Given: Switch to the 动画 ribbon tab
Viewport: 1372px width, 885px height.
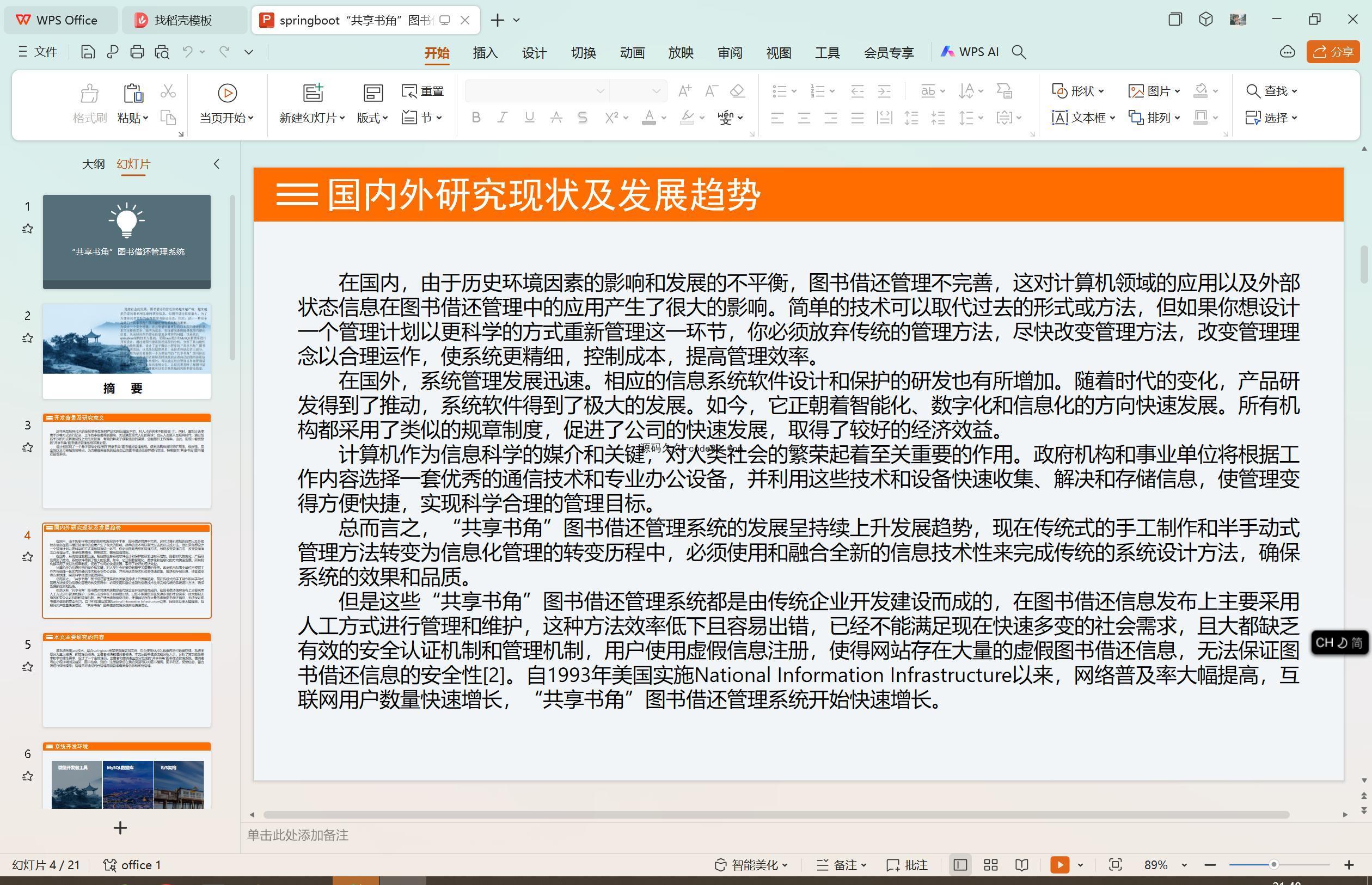Looking at the screenshot, I should (x=632, y=53).
